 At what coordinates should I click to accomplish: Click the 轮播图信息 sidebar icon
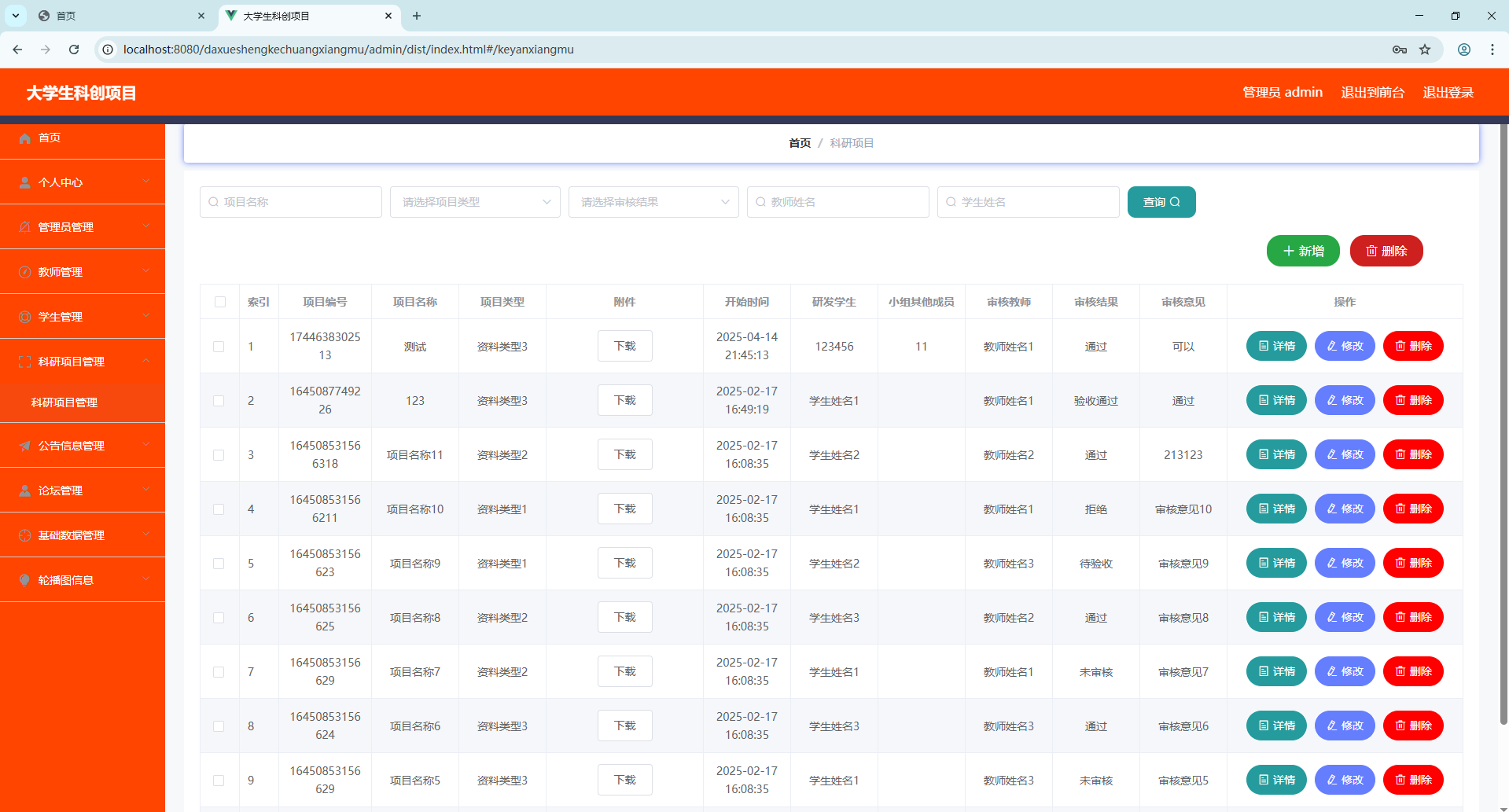[24, 580]
